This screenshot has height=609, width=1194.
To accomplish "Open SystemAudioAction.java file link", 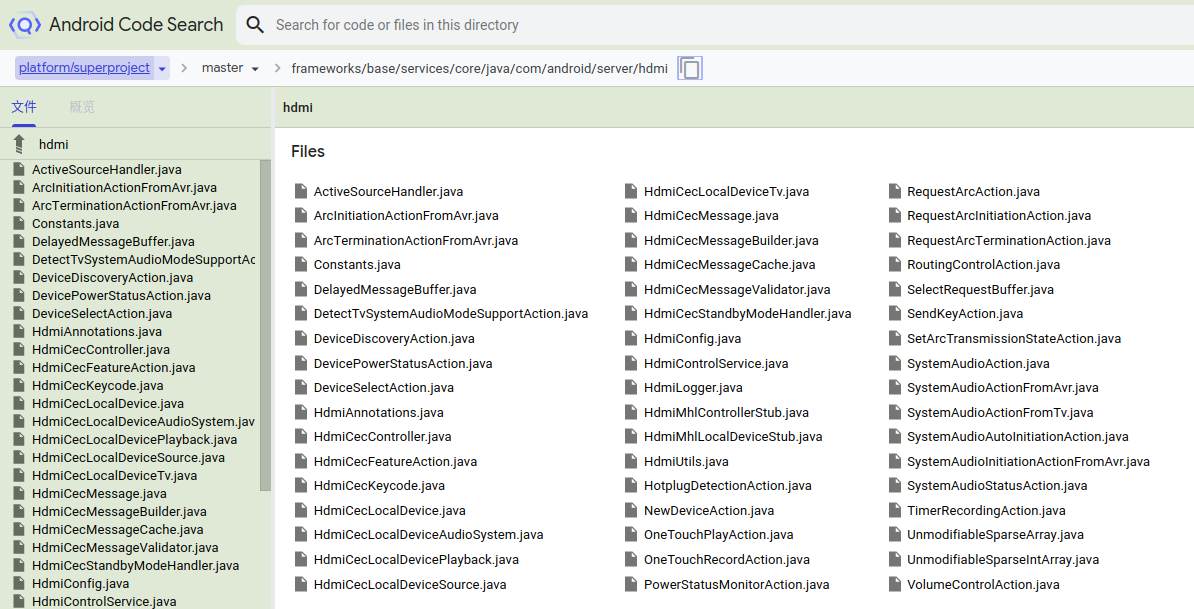I will pyautogui.click(x=977, y=364).
